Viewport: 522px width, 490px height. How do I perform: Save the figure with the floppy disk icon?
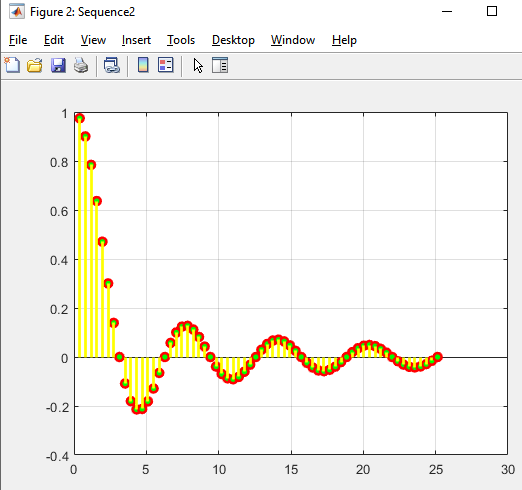coord(58,65)
